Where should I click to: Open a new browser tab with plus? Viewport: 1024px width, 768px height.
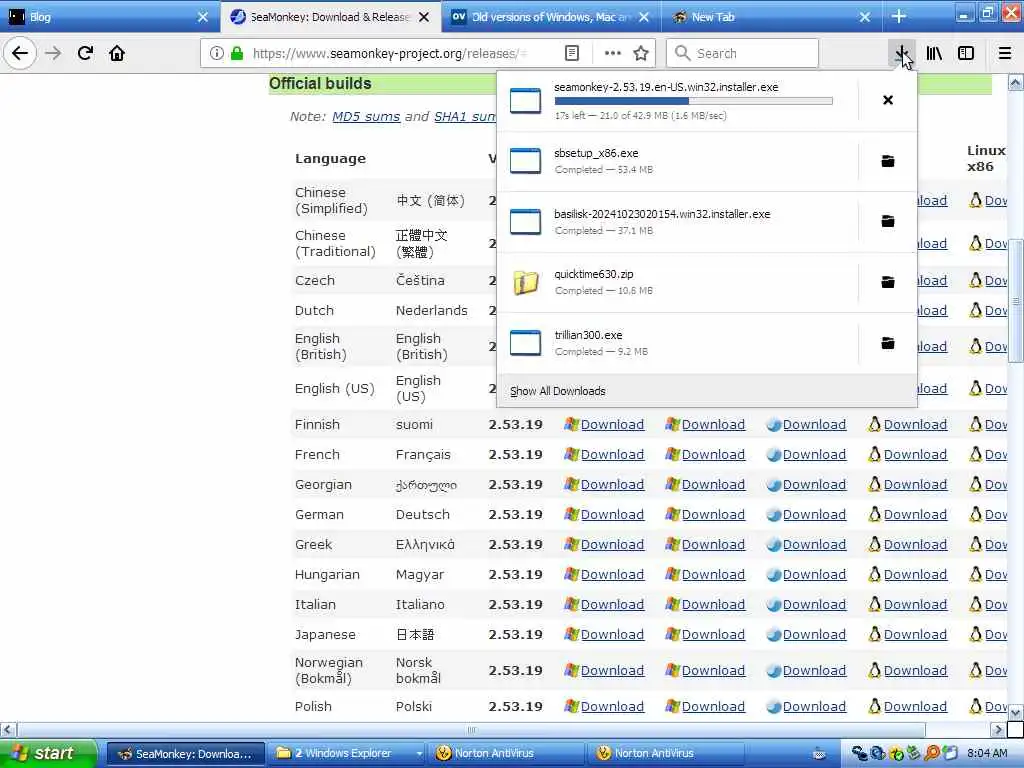tap(899, 16)
